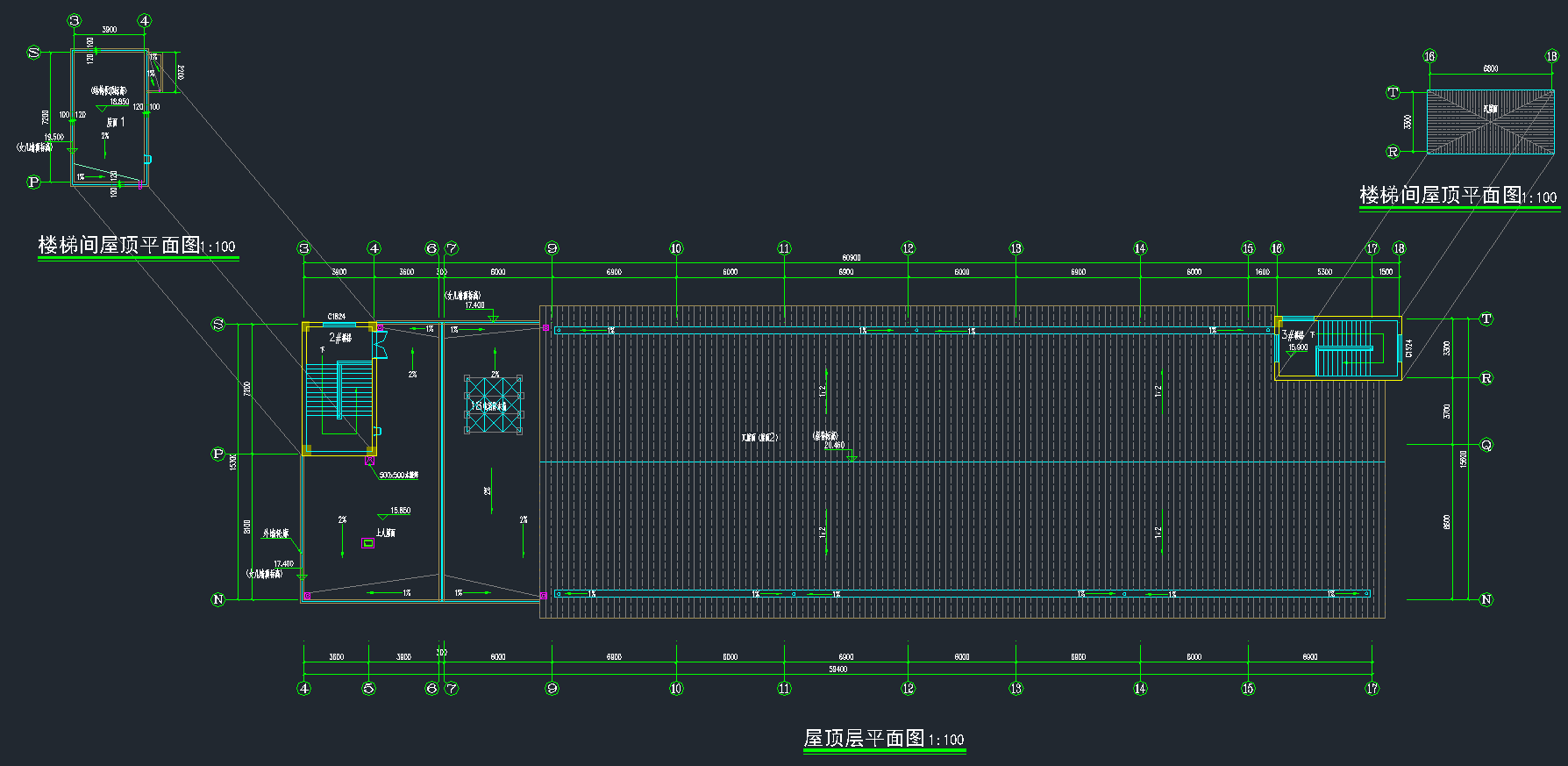Select the magenta roof hatch beside 上人屋面
The height and width of the screenshot is (766, 1568).
[368, 543]
